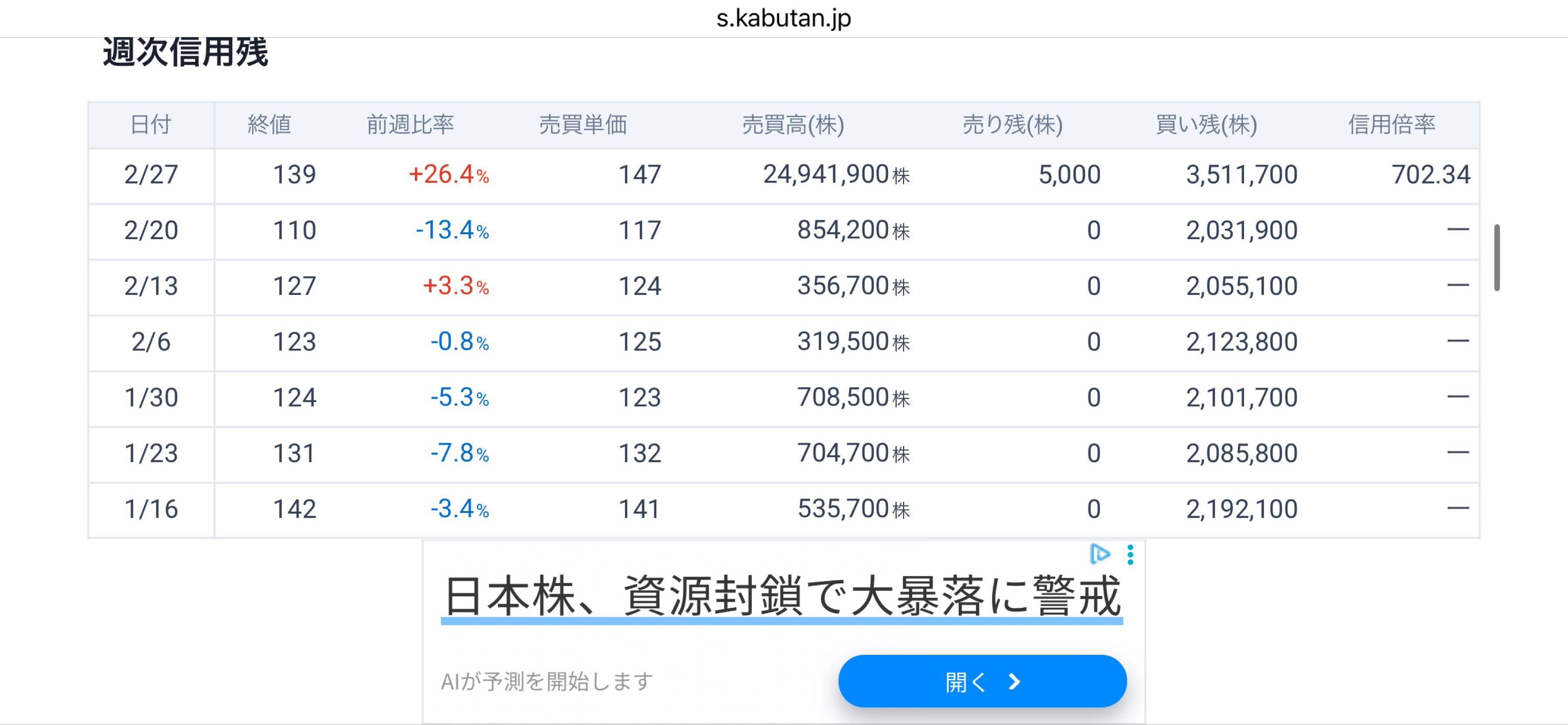The height and width of the screenshot is (725, 1568).
Task: Select the 2/20 date row
Action: click(x=151, y=231)
